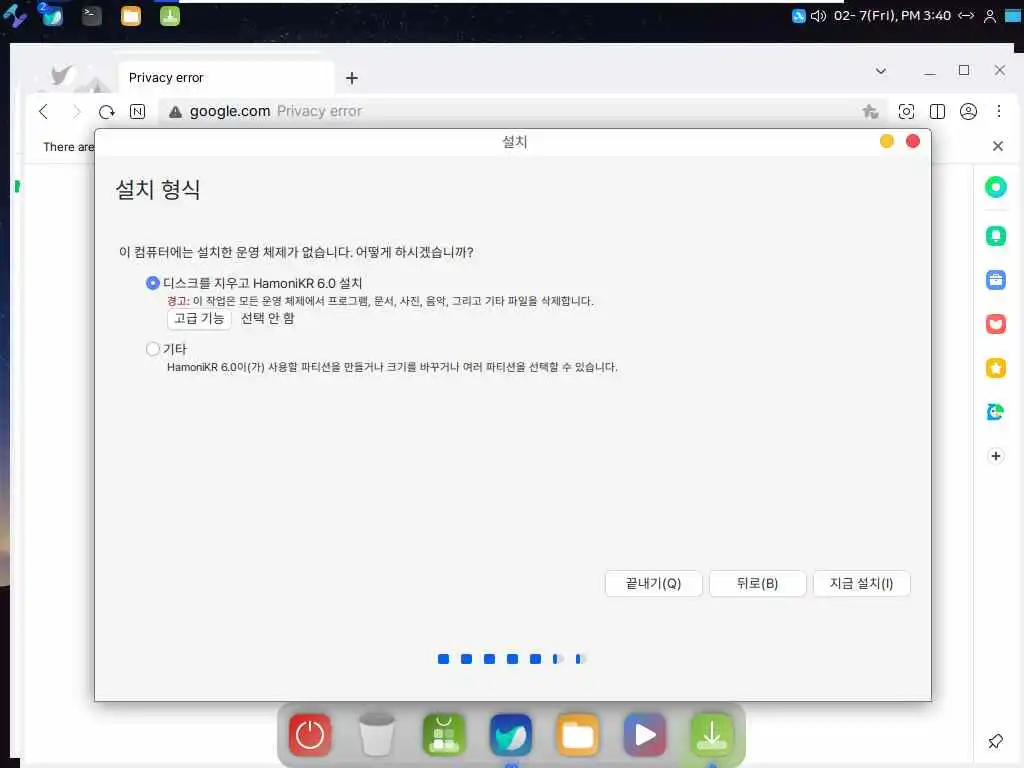Click the red close dot of the installer

[913, 141]
